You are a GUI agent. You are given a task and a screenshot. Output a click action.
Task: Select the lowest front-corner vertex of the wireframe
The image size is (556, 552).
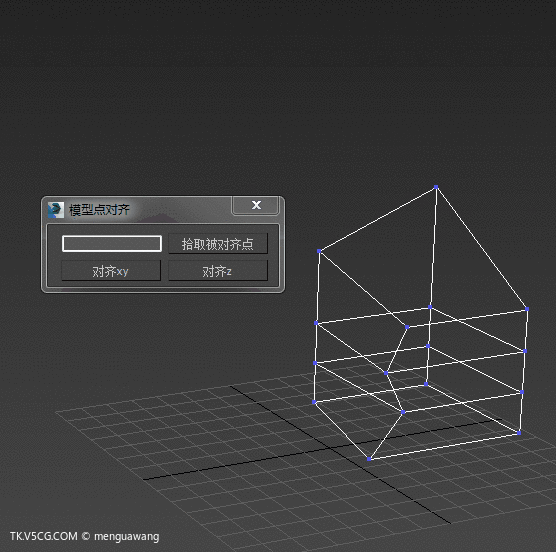[x=369, y=459]
